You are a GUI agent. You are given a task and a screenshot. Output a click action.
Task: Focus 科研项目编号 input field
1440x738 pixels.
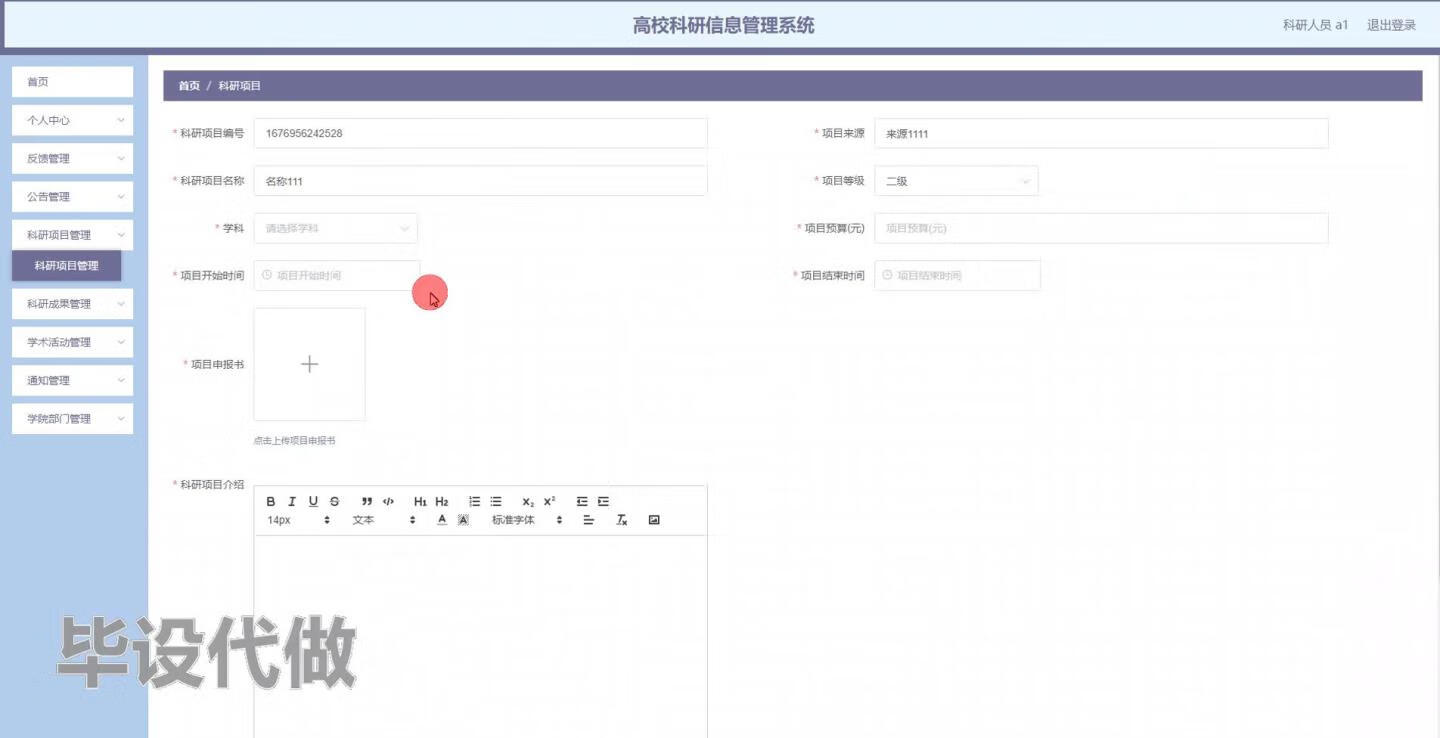480,133
